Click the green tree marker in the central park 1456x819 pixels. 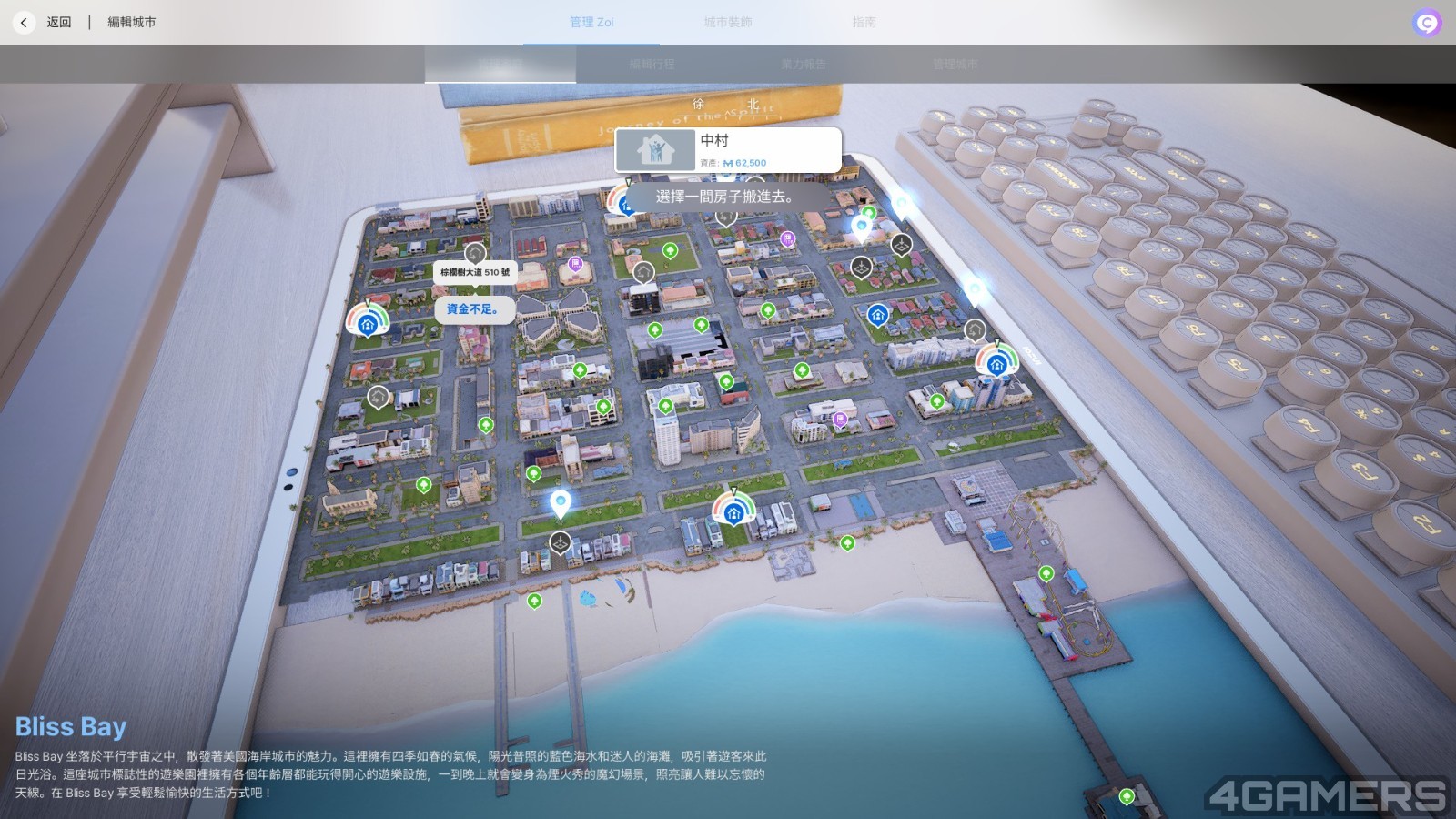(670, 249)
